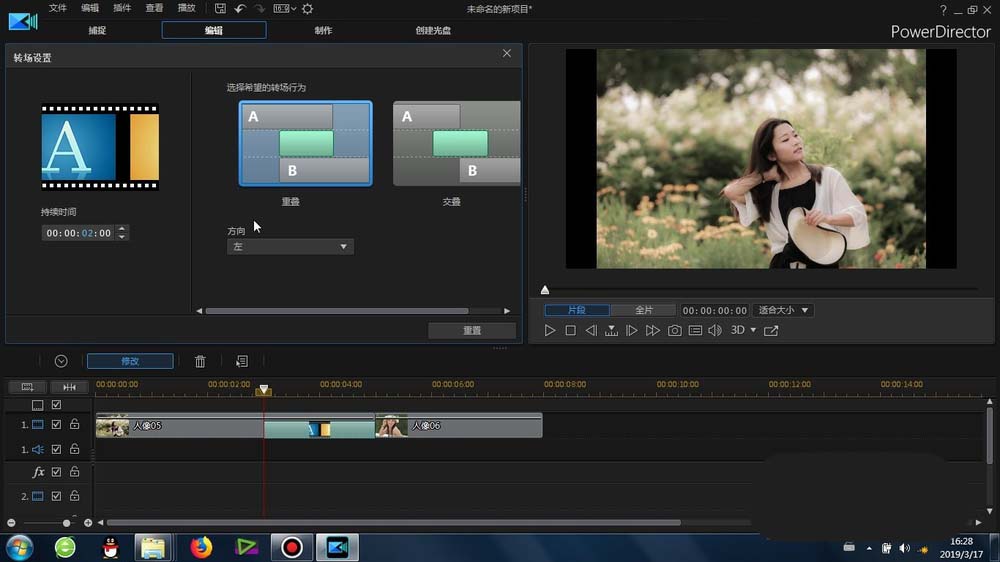Zoom out timeline with minus icon

point(11,523)
